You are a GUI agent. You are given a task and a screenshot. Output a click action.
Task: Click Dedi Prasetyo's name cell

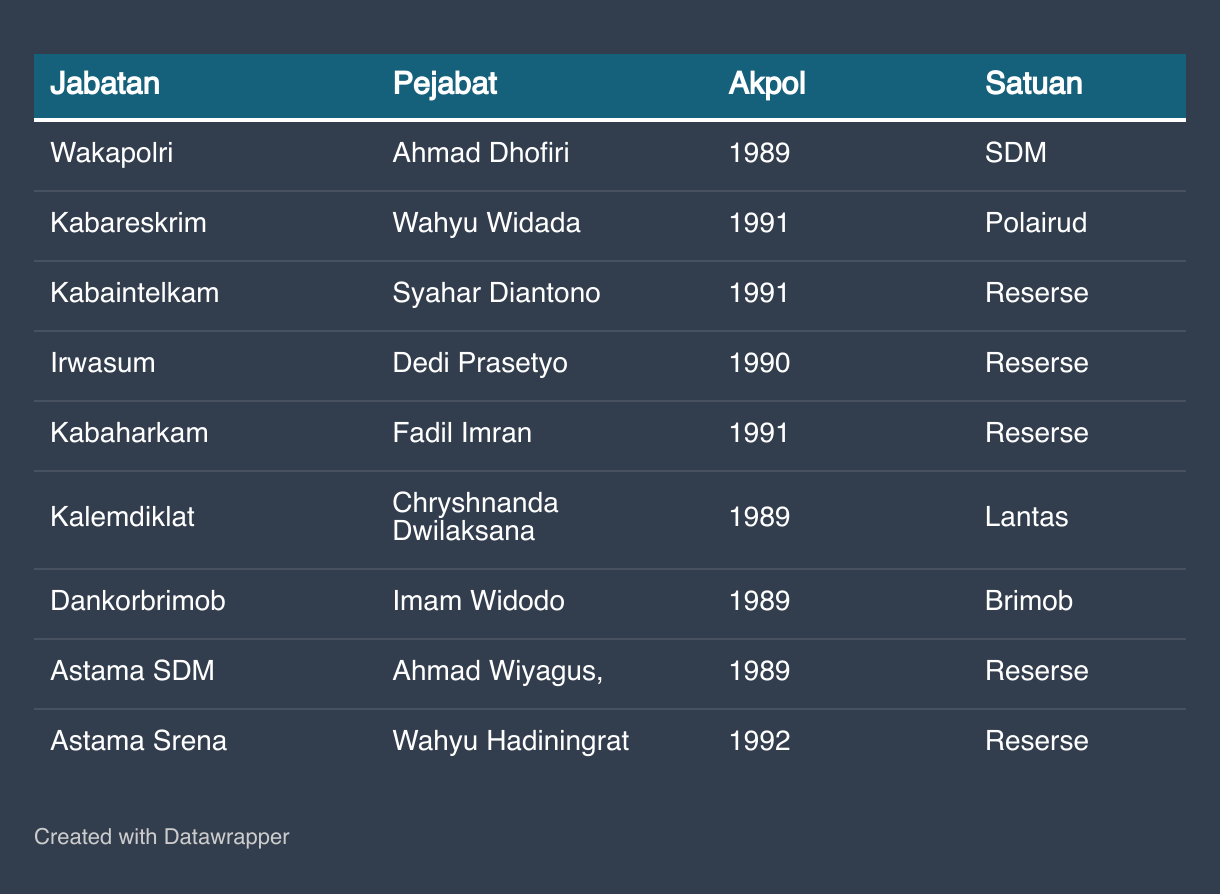480,362
